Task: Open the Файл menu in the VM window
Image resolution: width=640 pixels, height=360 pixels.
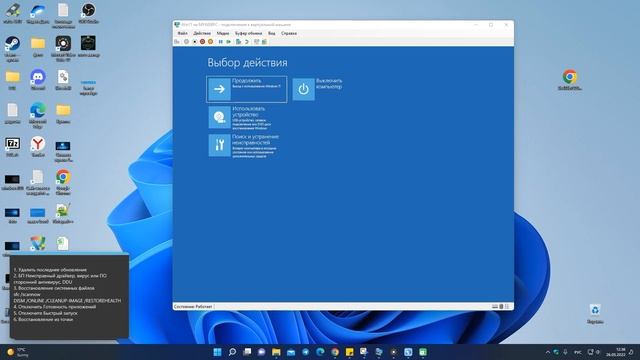Action: [x=182, y=33]
